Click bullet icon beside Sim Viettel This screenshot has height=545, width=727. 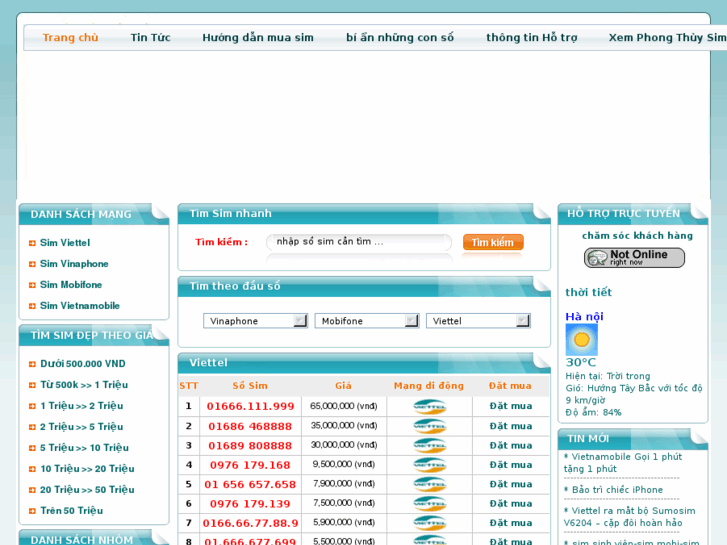point(32,243)
